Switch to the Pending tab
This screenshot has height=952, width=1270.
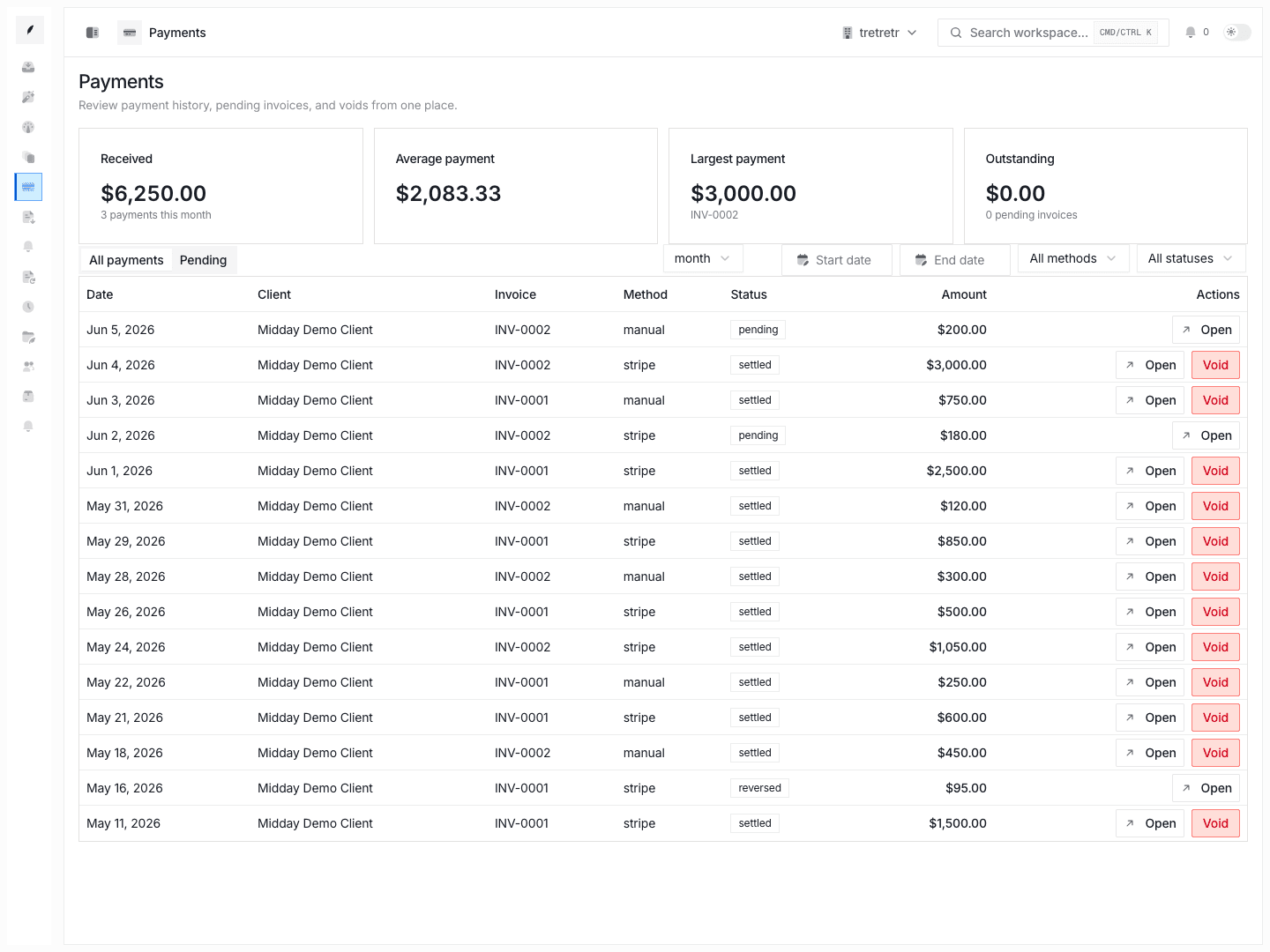point(203,260)
